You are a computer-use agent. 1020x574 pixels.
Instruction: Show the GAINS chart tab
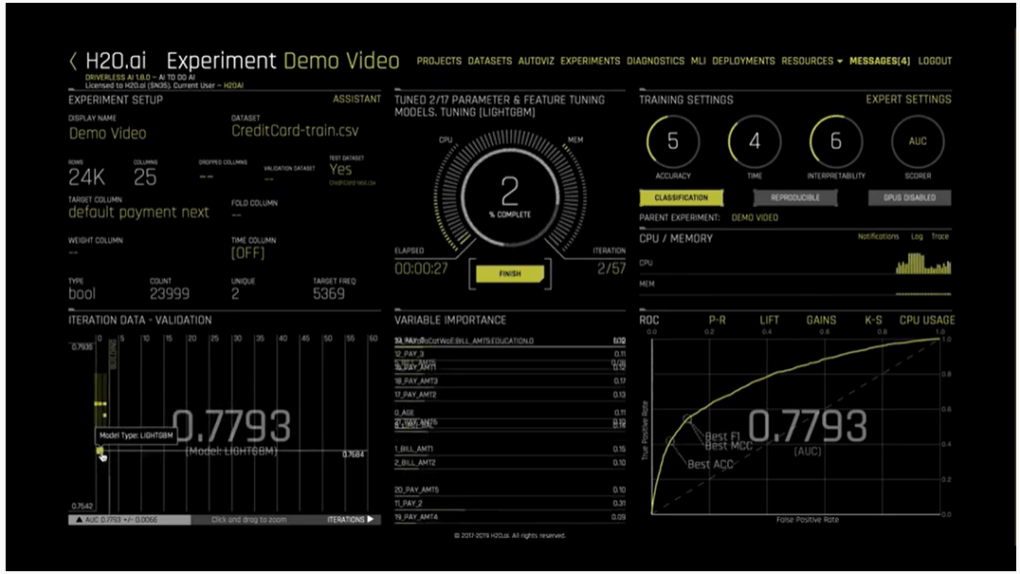click(821, 320)
